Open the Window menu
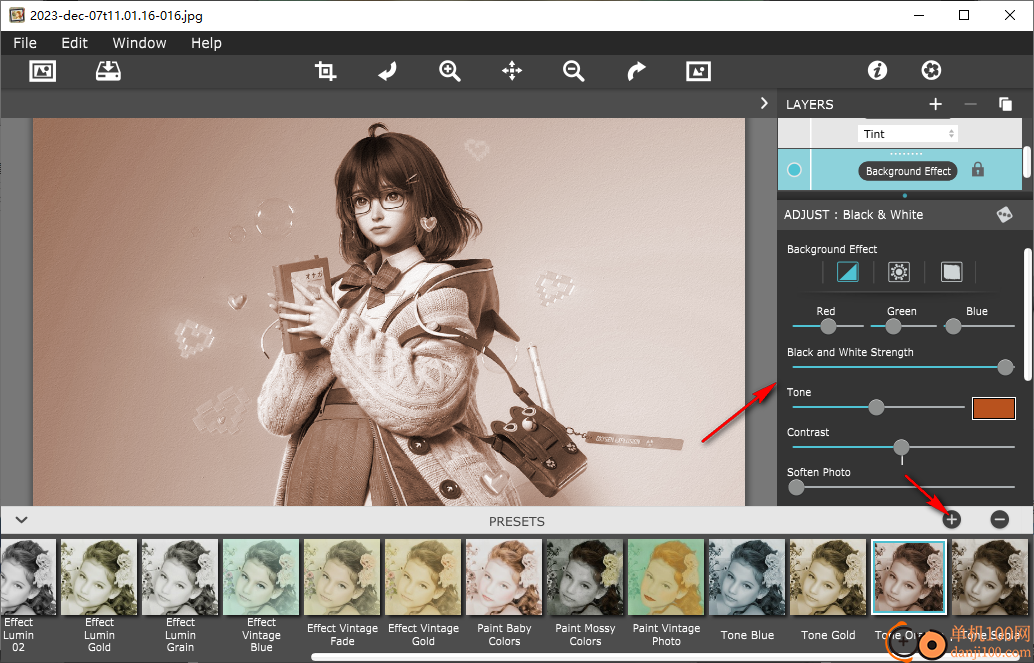Screen dimensions: 1034x663 139,43
